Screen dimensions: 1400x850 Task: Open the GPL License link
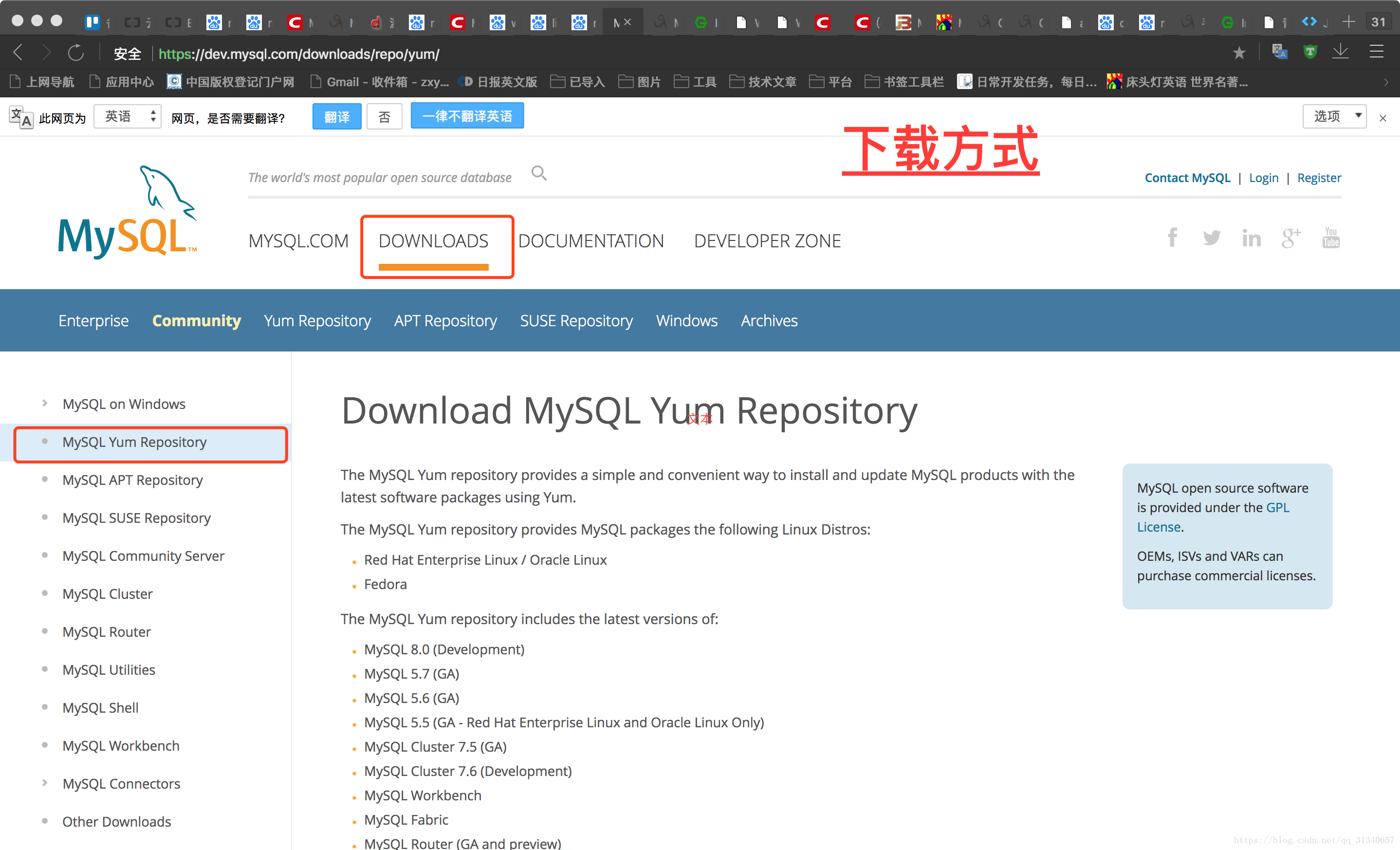pyautogui.click(x=1213, y=517)
